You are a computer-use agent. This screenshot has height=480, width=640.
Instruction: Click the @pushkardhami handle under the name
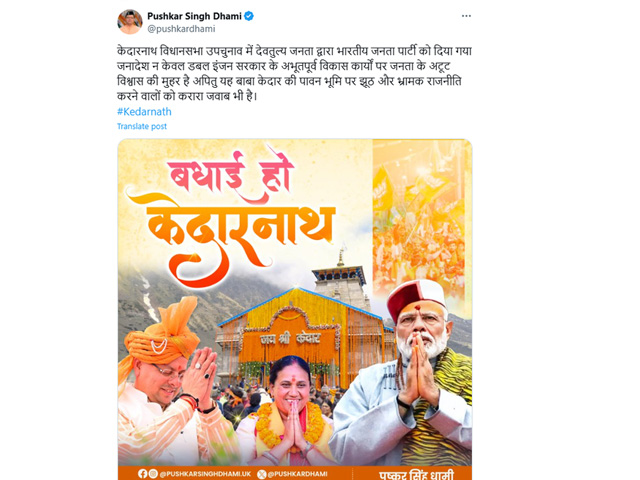click(181, 29)
